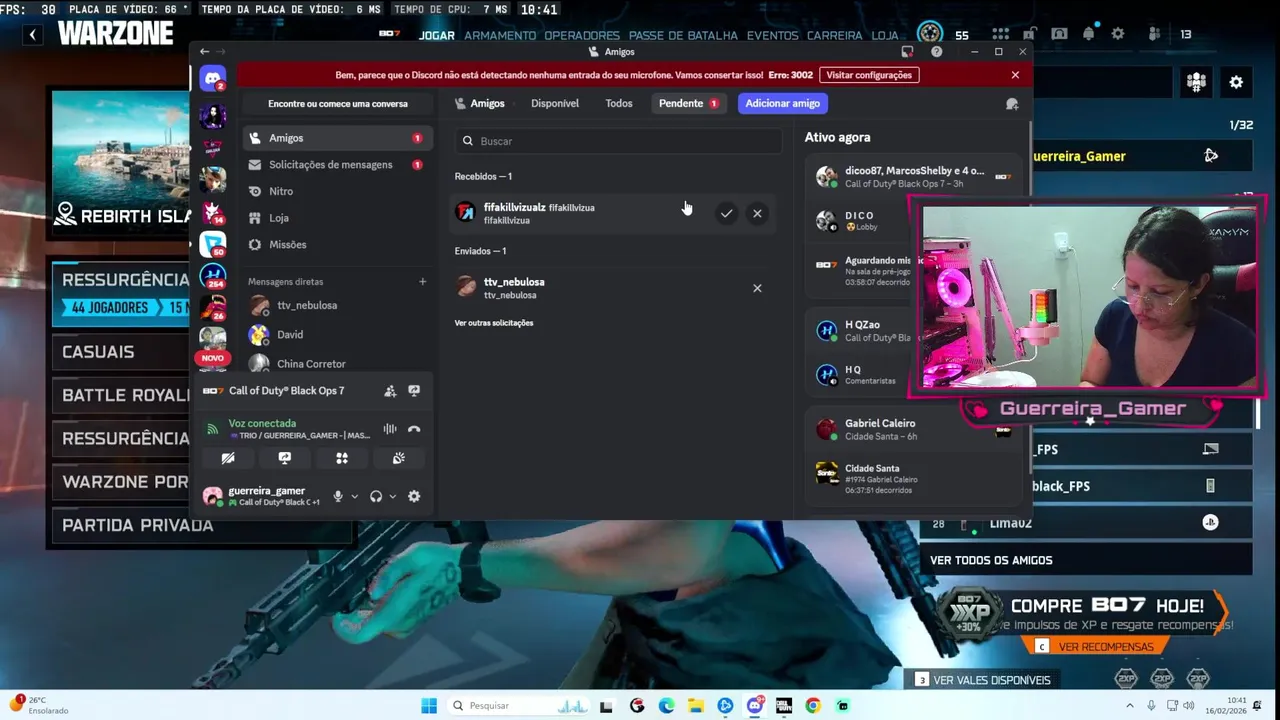
Task: Open Discord inbox icon in title bar
Action: [x=907, y=52]
